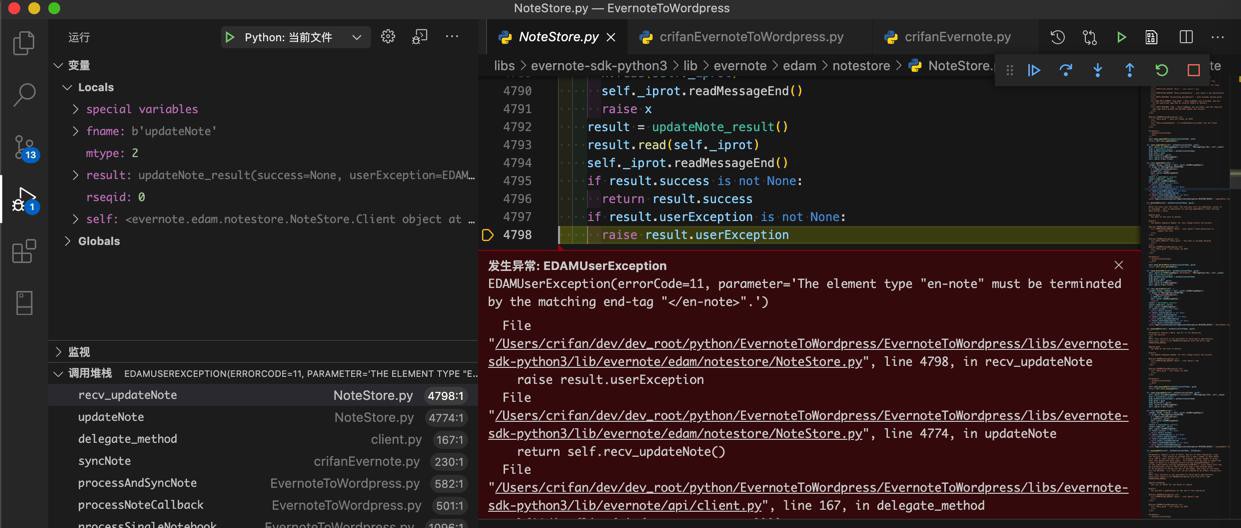The image size is (1241, 528).
Task: Select NoteStore file breadcrumb segment
Action: tap(951, 66)
